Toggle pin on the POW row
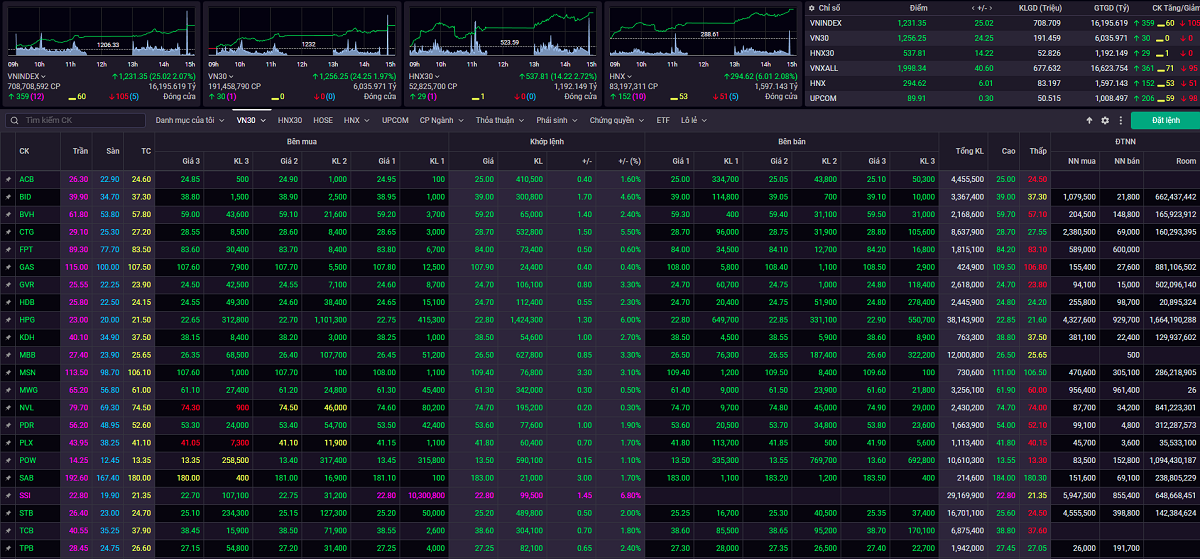The image size is (1200, 559). coord(8,460)
